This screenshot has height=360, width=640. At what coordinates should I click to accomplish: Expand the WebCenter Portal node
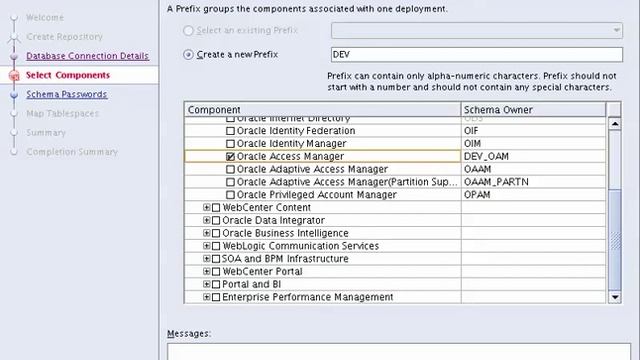(207, 271)
